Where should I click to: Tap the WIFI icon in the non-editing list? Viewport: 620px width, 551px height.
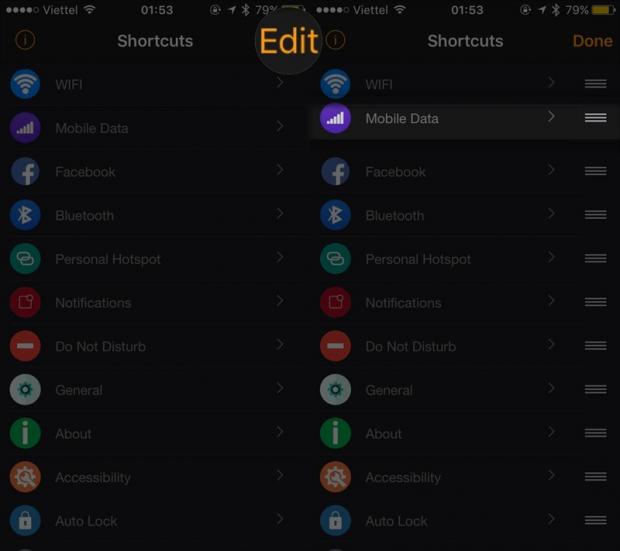[x=25, y=83]
